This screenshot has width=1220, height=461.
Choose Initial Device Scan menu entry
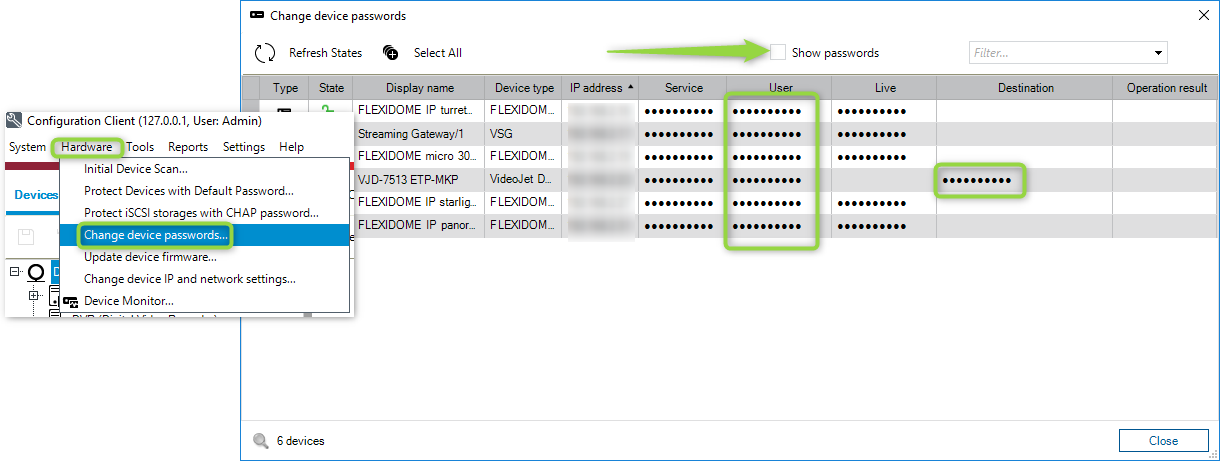point(204,169)
